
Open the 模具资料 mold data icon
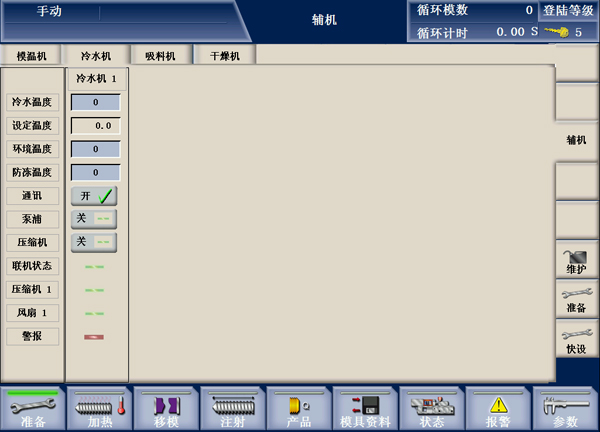365,408
